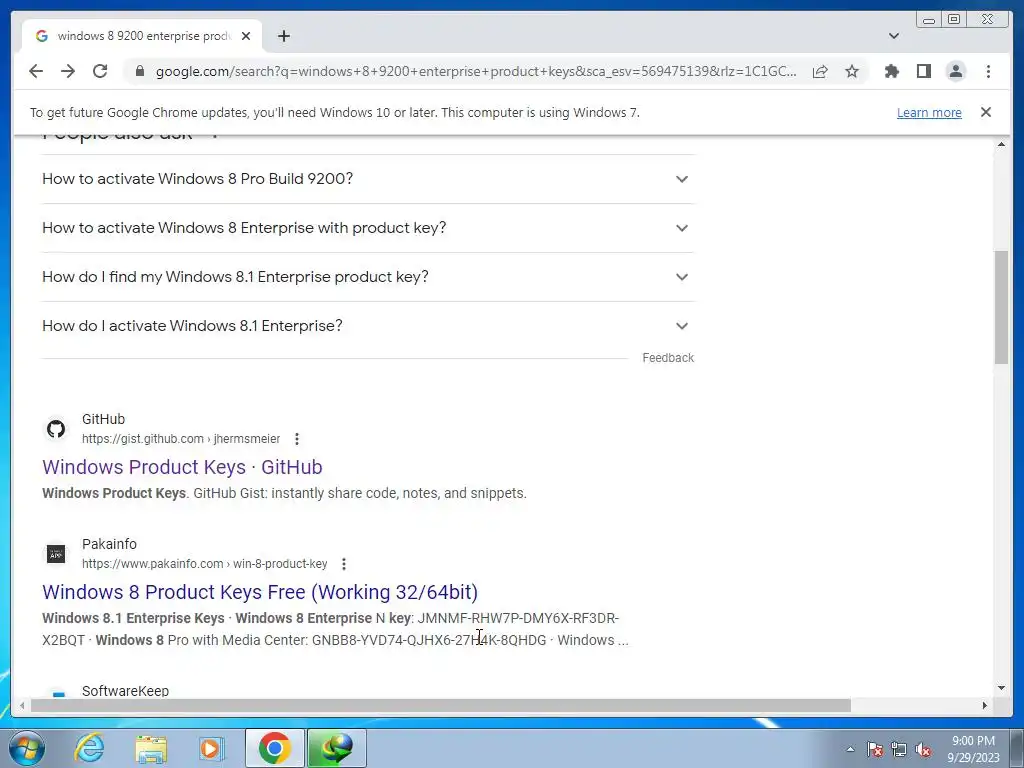Open Learn more about Chrome updates
Viewport: 1024px width, 768px height.
click(x=929, y=112)
